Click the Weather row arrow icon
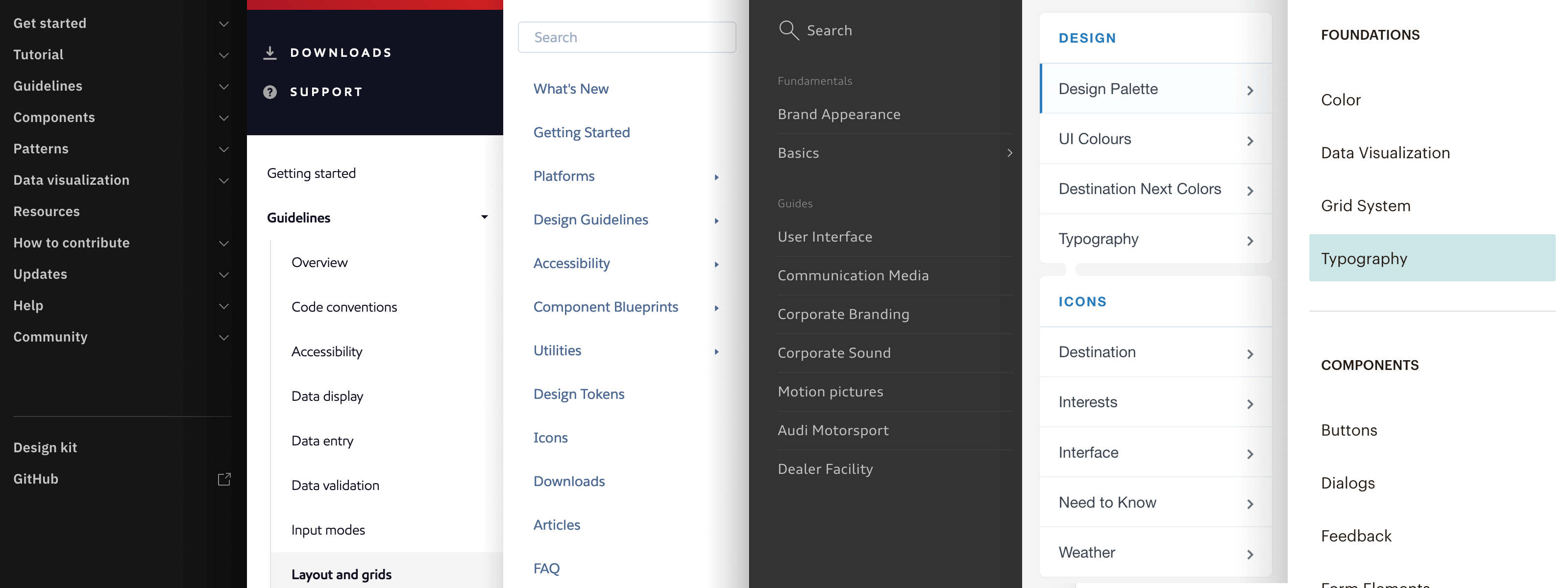 click(1249, 554)
